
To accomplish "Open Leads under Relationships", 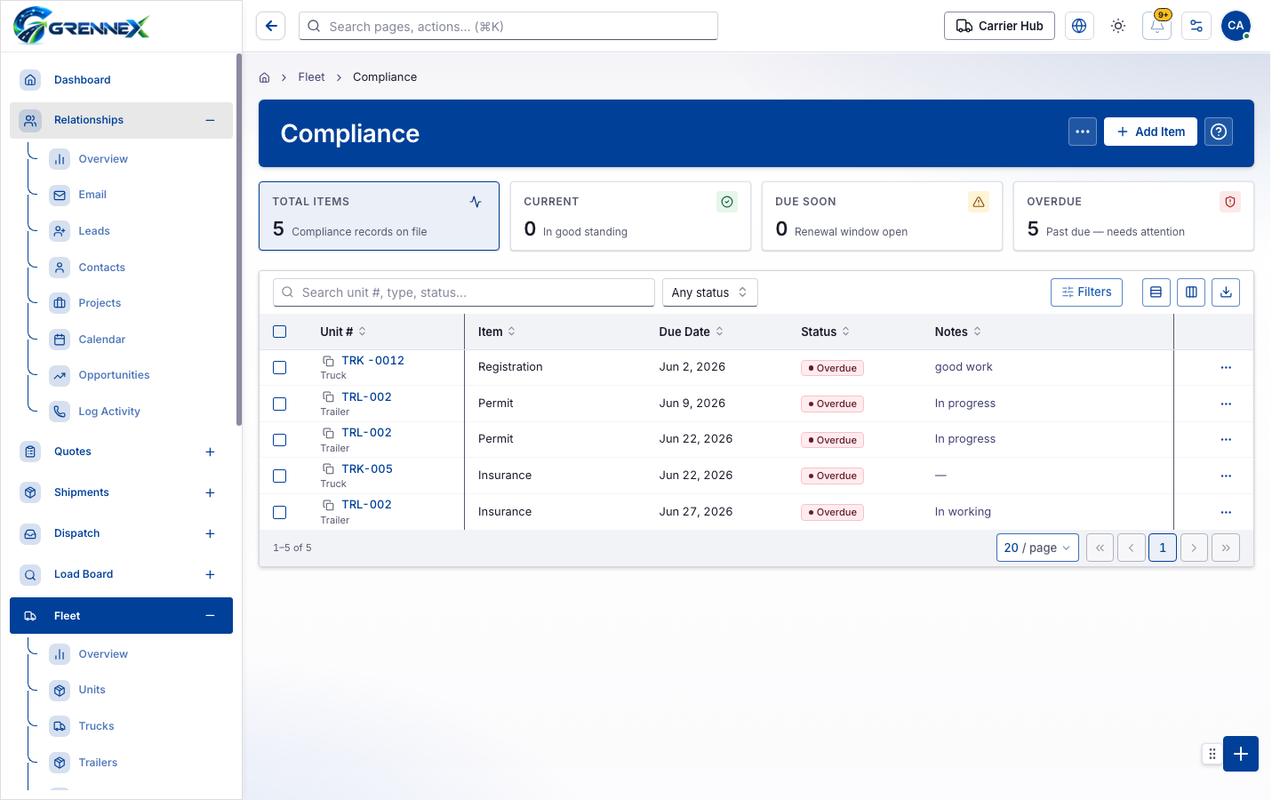I will [x=94, y=231].
